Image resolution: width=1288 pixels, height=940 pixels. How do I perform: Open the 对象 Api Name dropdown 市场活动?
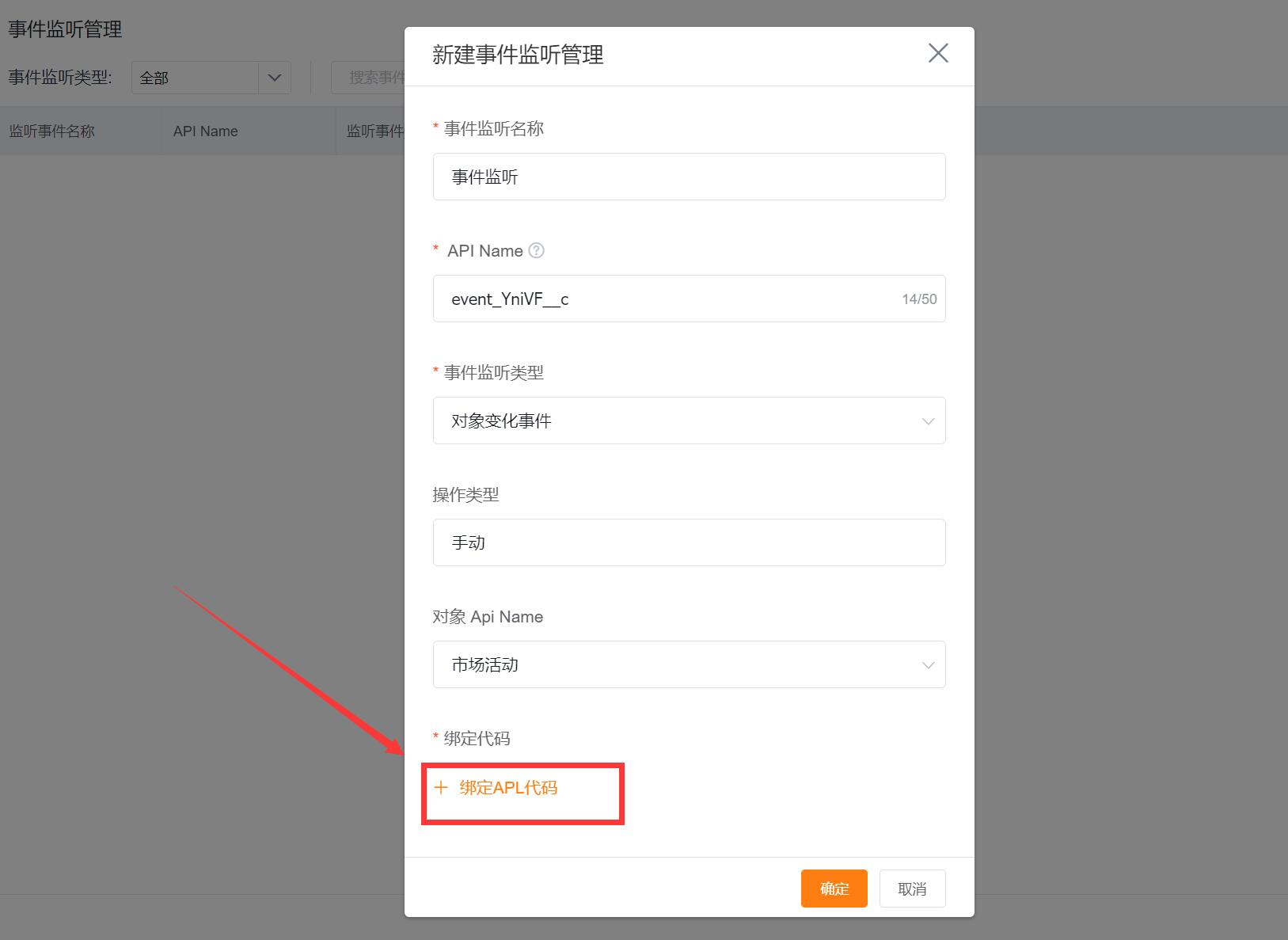coord(689,664)
